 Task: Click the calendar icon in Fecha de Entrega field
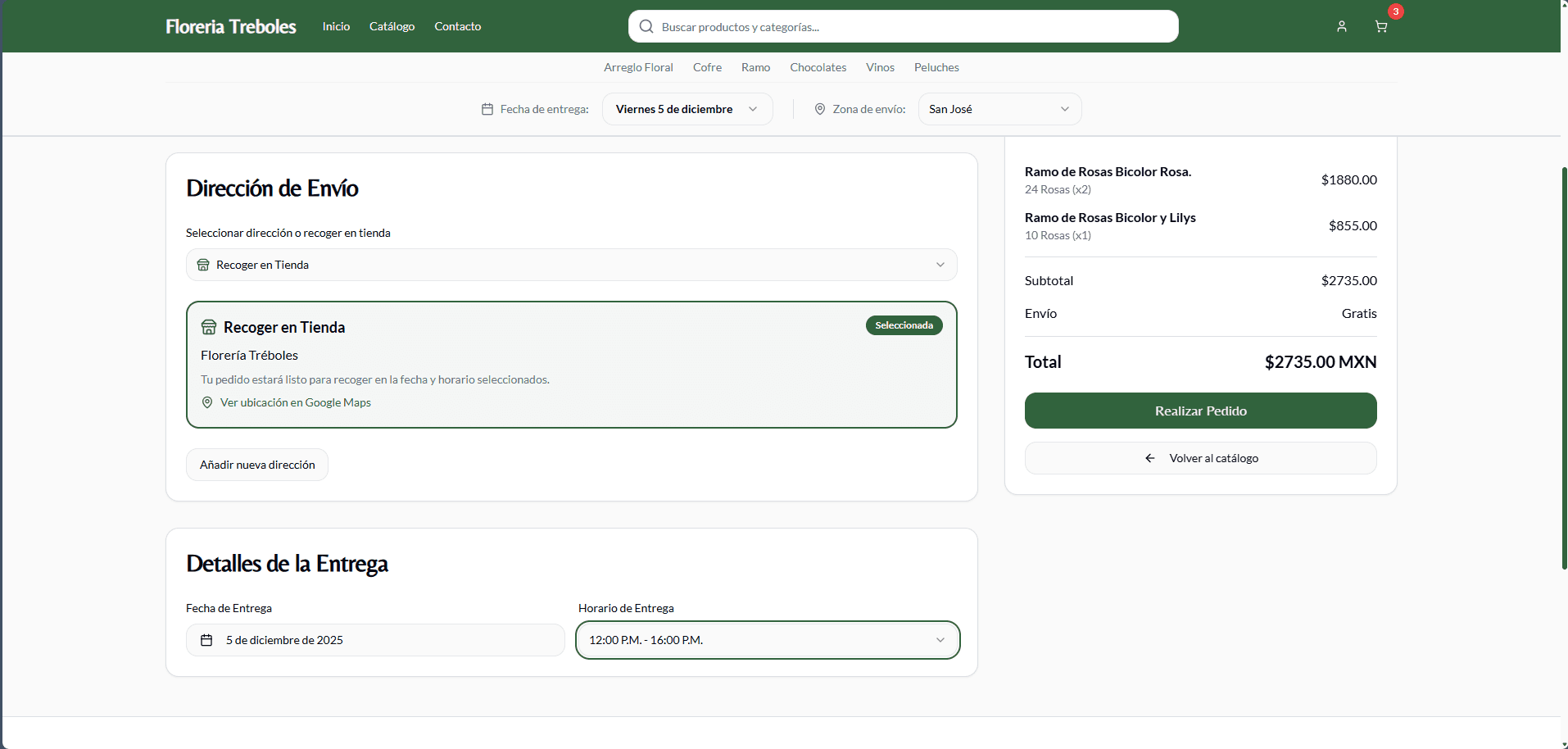pyautogui.click(x=206, y=640)
